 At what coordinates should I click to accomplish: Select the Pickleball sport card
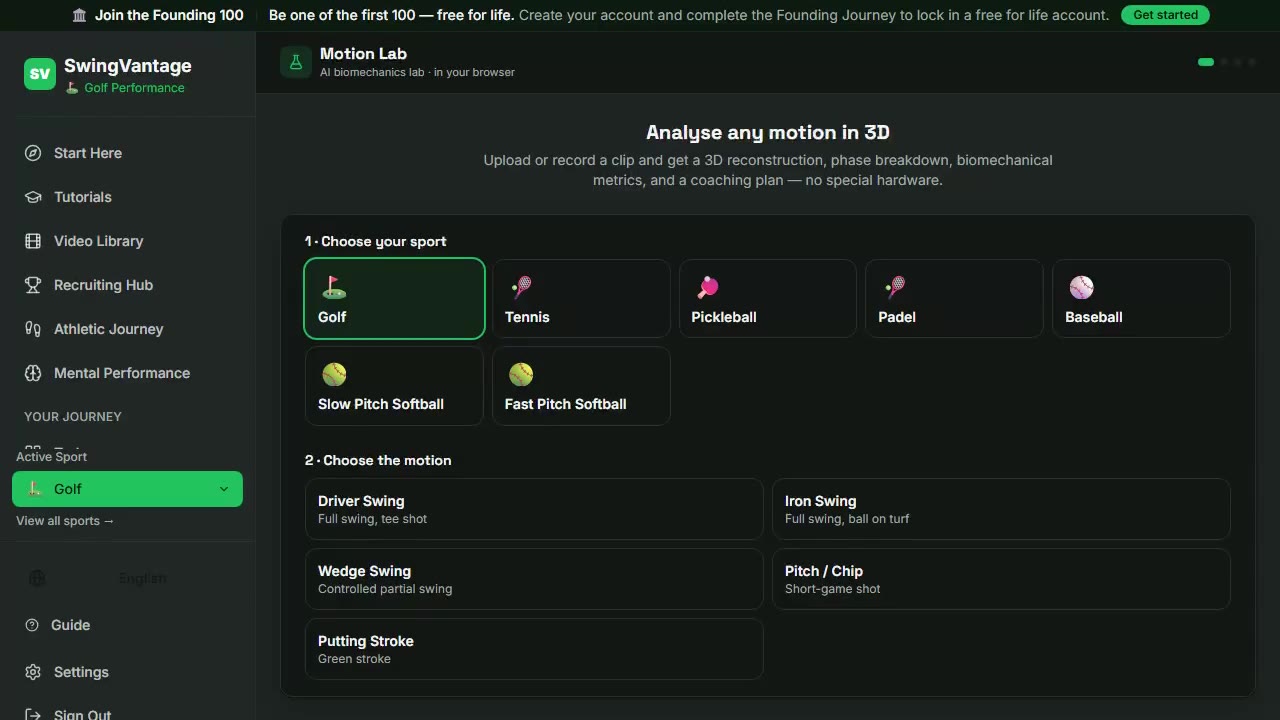point(768,299)
